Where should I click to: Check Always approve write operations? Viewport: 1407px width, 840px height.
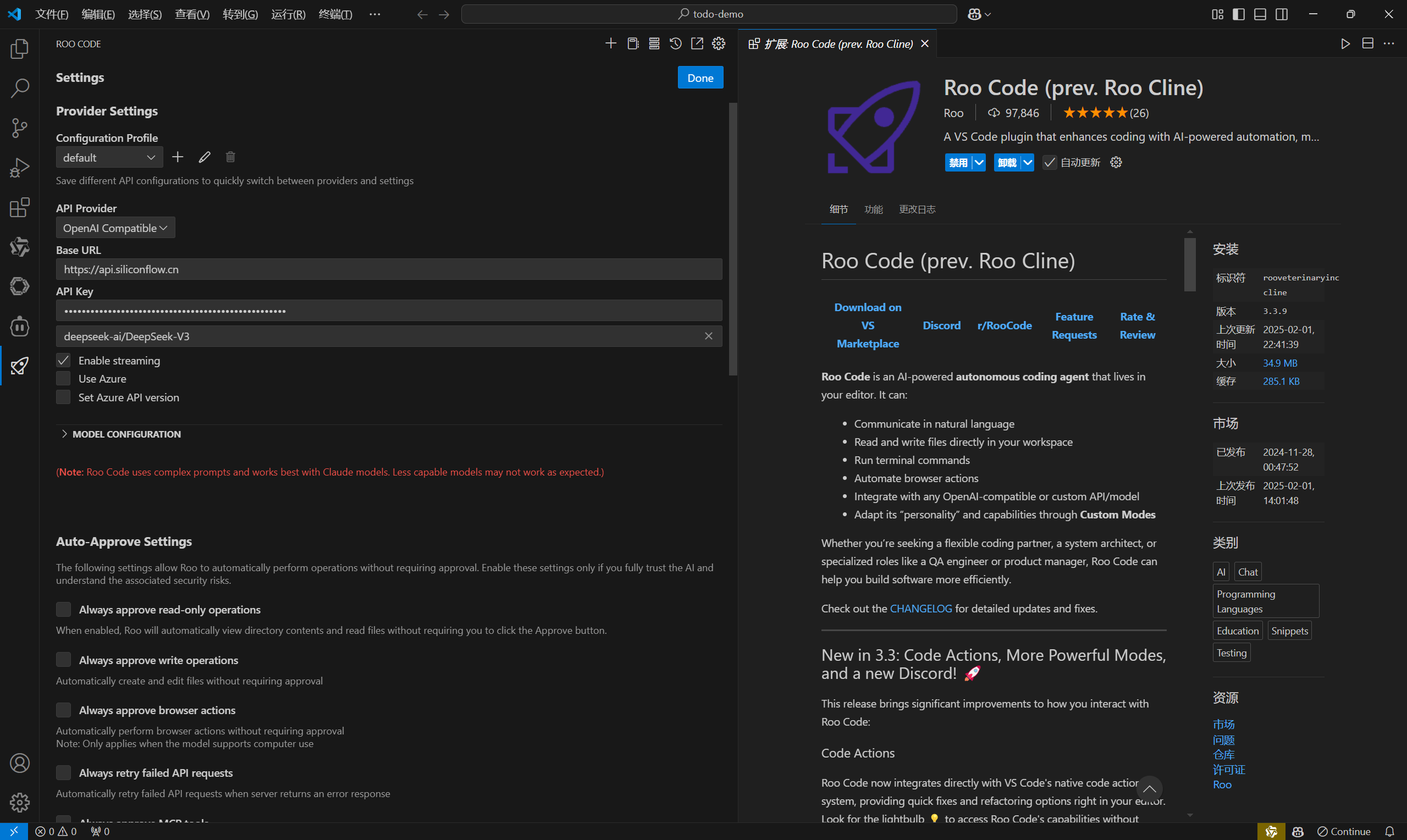[63, 660]
